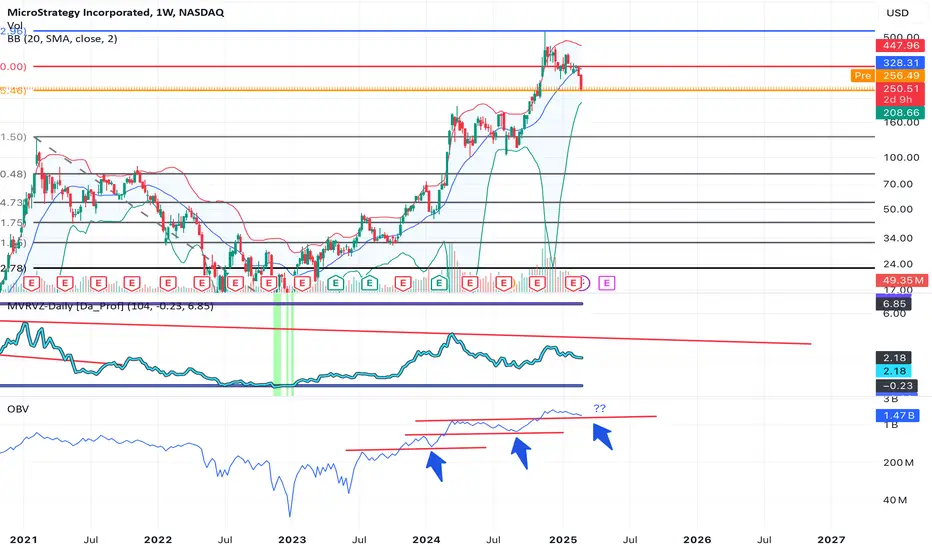Open the USD currency selector
Screen dimensions: 932x550
(x=898, y=13)
